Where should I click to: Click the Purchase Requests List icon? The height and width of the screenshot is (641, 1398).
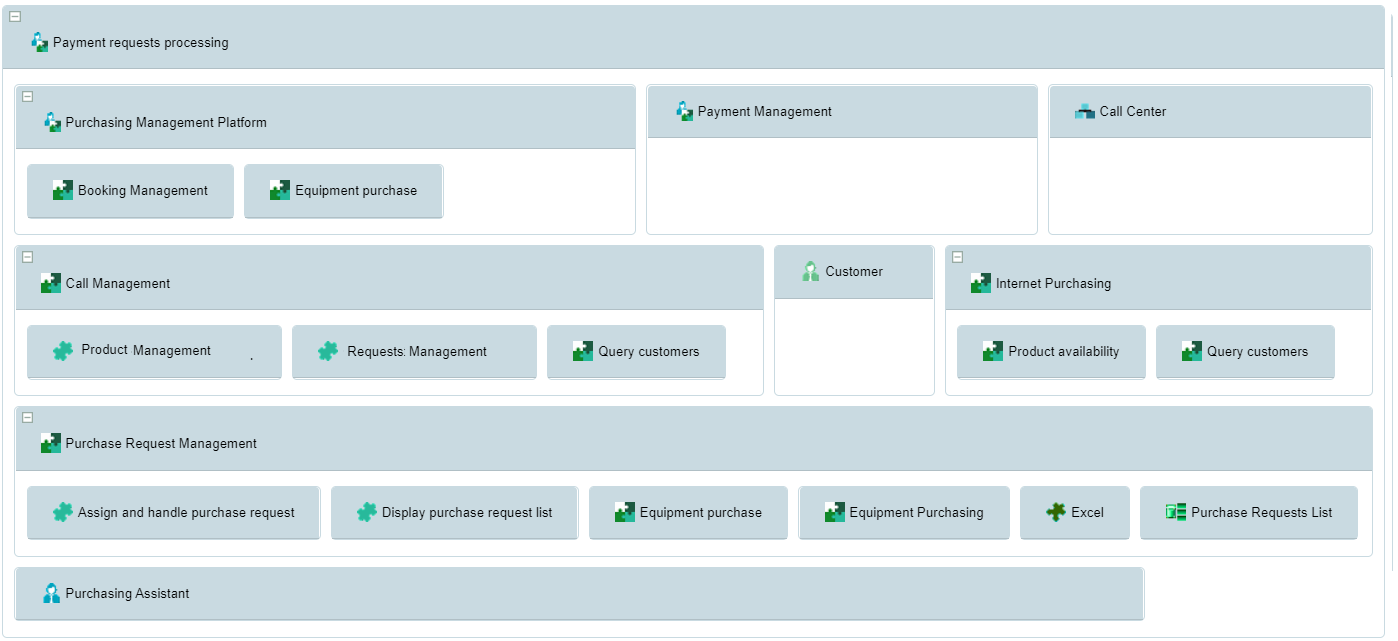pos(1175,512)
